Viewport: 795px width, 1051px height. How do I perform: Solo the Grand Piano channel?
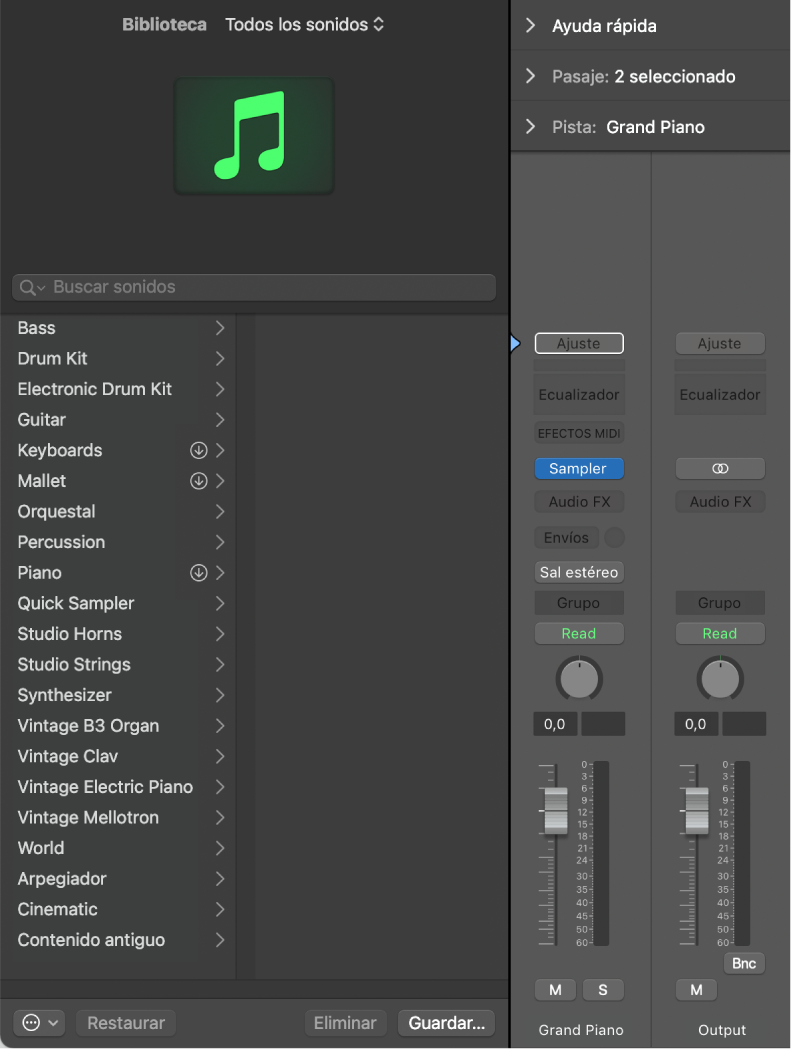click(x=603, y=990)
